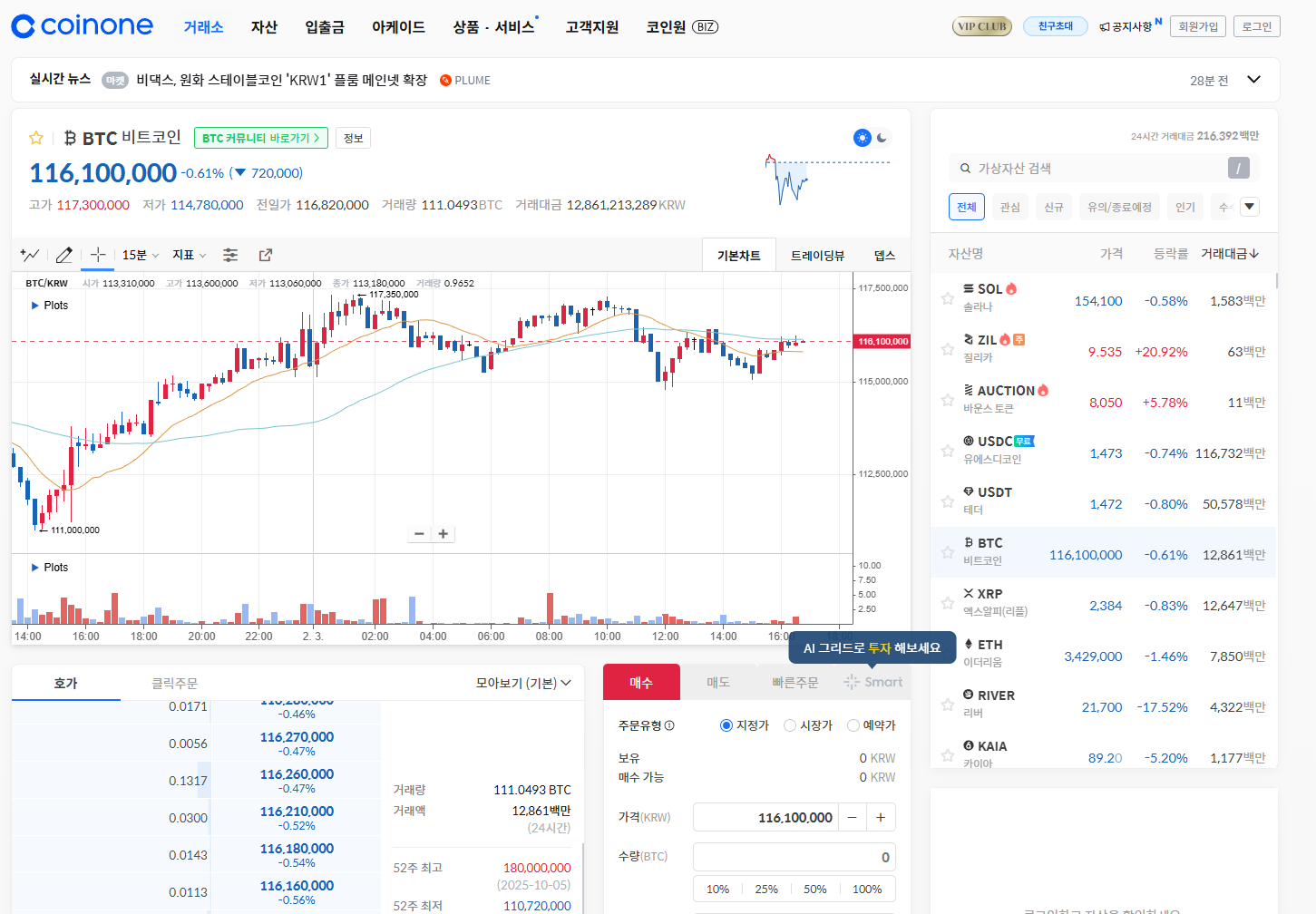The height and width of the screenshot is (914, 1316).
Task: Favorite USDC with its star
Action: (x=947, y=451)
